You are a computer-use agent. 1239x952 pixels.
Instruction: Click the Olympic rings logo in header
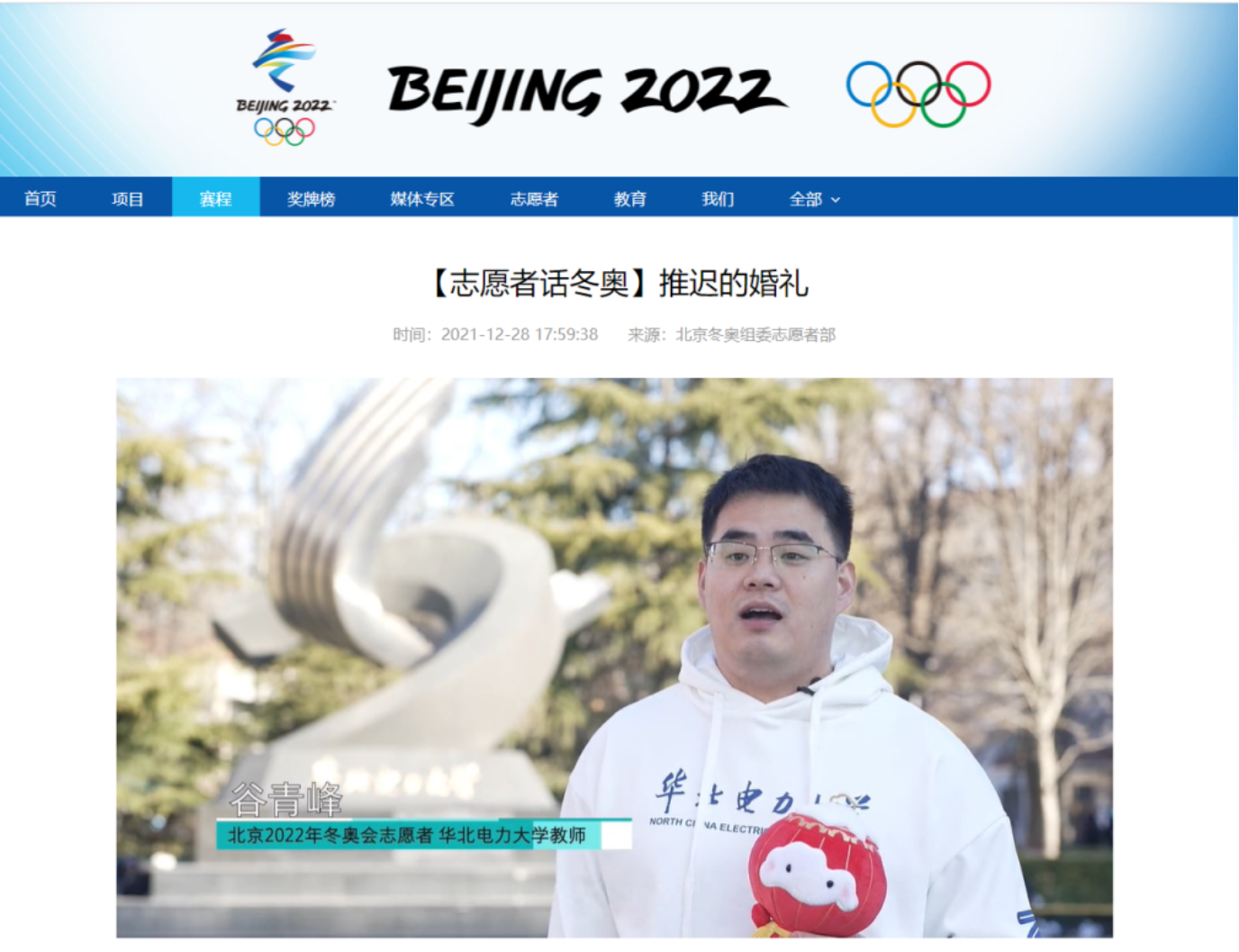pyautogui.click(x=918, y=94)
